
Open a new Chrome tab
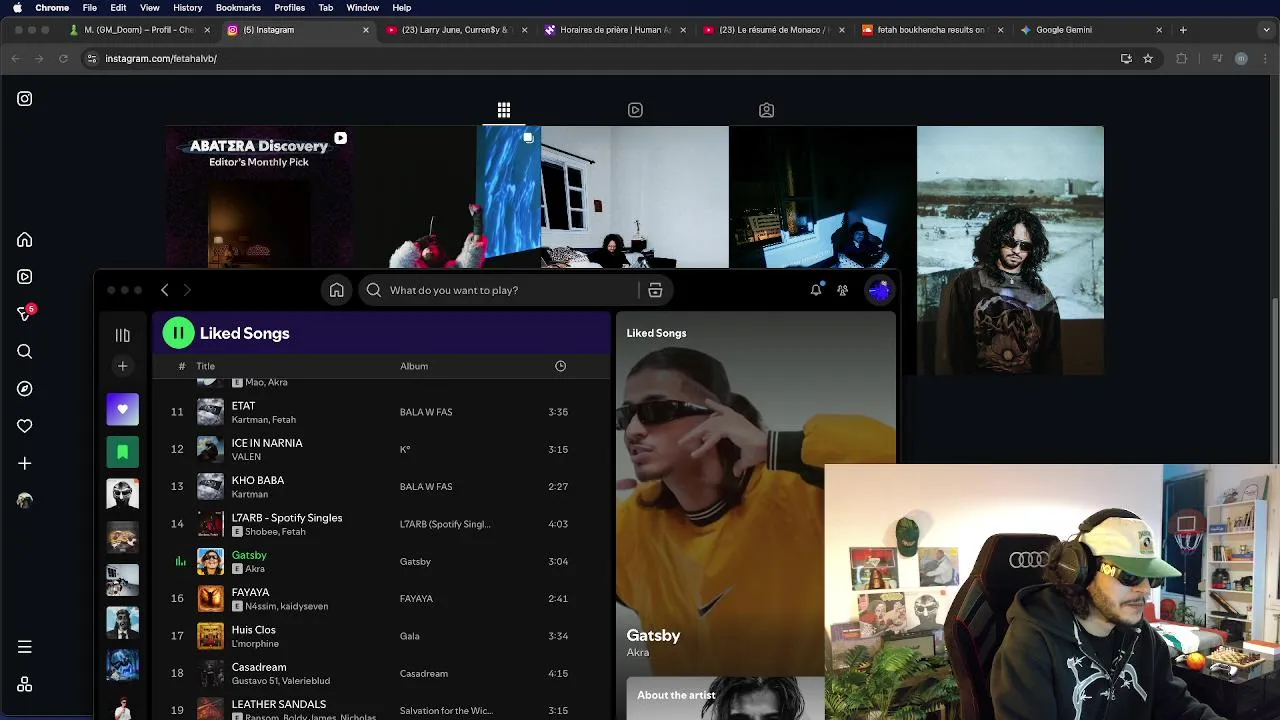1183,30
